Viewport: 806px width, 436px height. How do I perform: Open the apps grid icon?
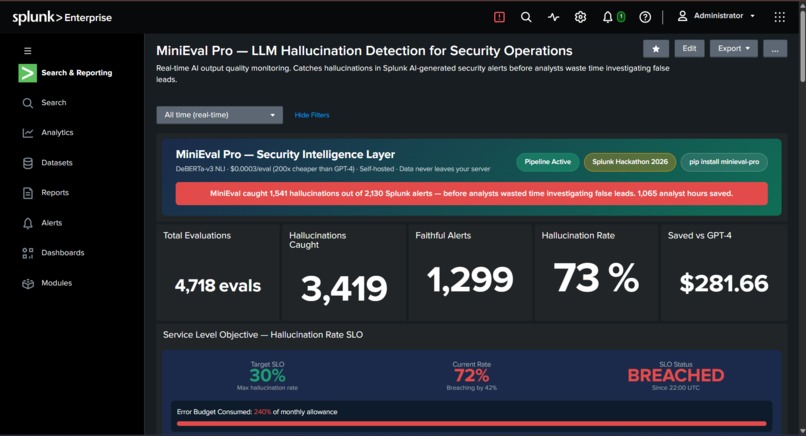pyautogui.click(x=779, y=17)
